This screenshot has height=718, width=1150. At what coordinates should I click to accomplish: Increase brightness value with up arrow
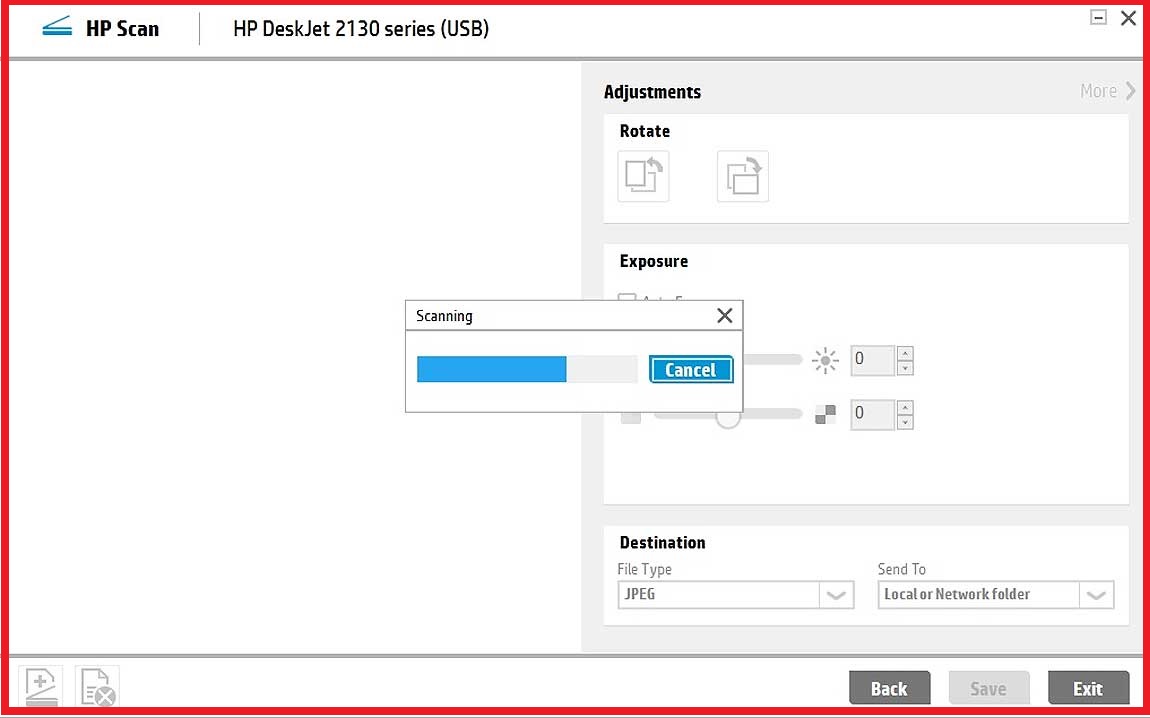905,353
